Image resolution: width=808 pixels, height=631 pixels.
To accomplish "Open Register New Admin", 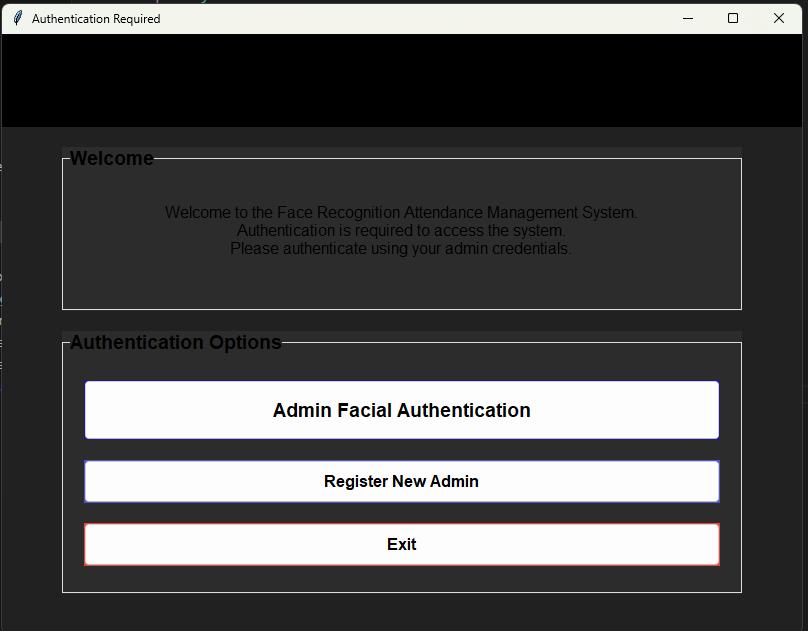I will 401,481.
